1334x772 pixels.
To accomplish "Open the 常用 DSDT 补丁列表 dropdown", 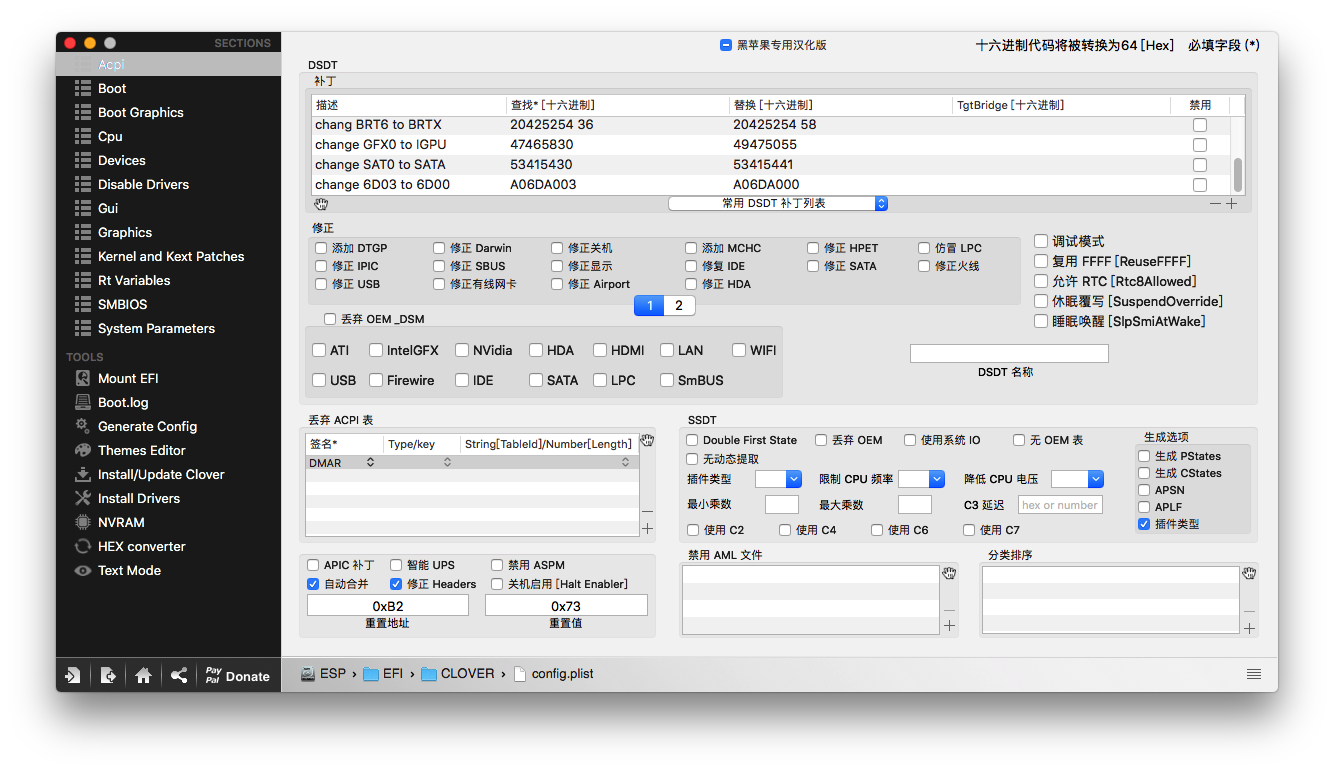I will (778, 203).
